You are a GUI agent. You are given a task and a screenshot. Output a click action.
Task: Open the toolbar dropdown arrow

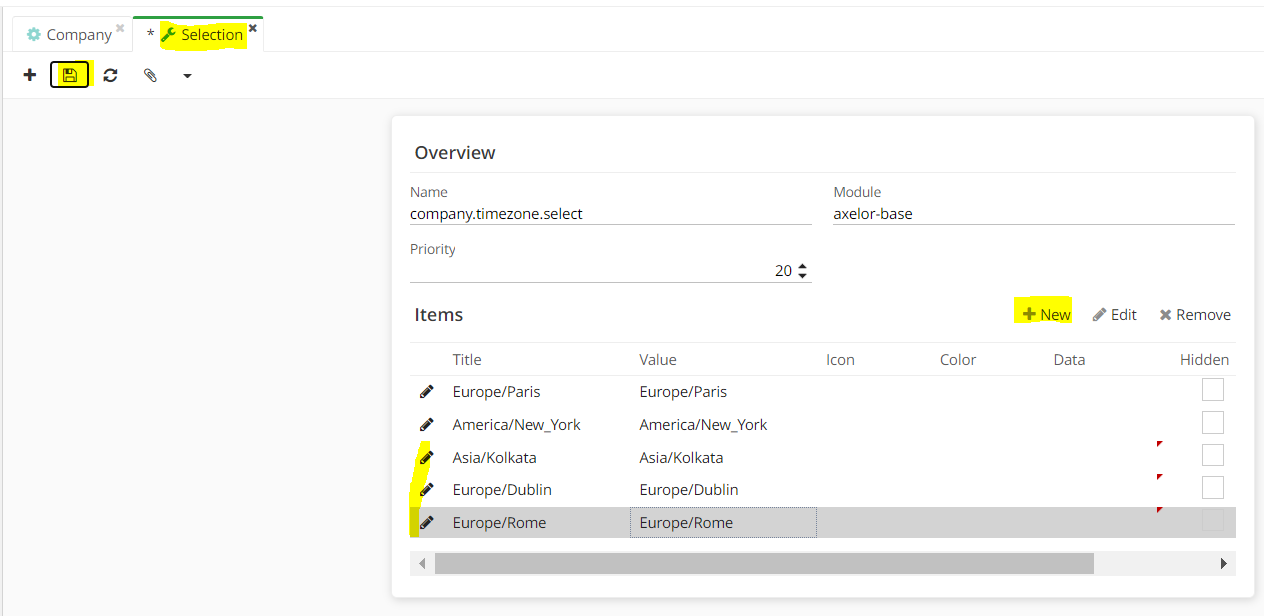[187, 74]
